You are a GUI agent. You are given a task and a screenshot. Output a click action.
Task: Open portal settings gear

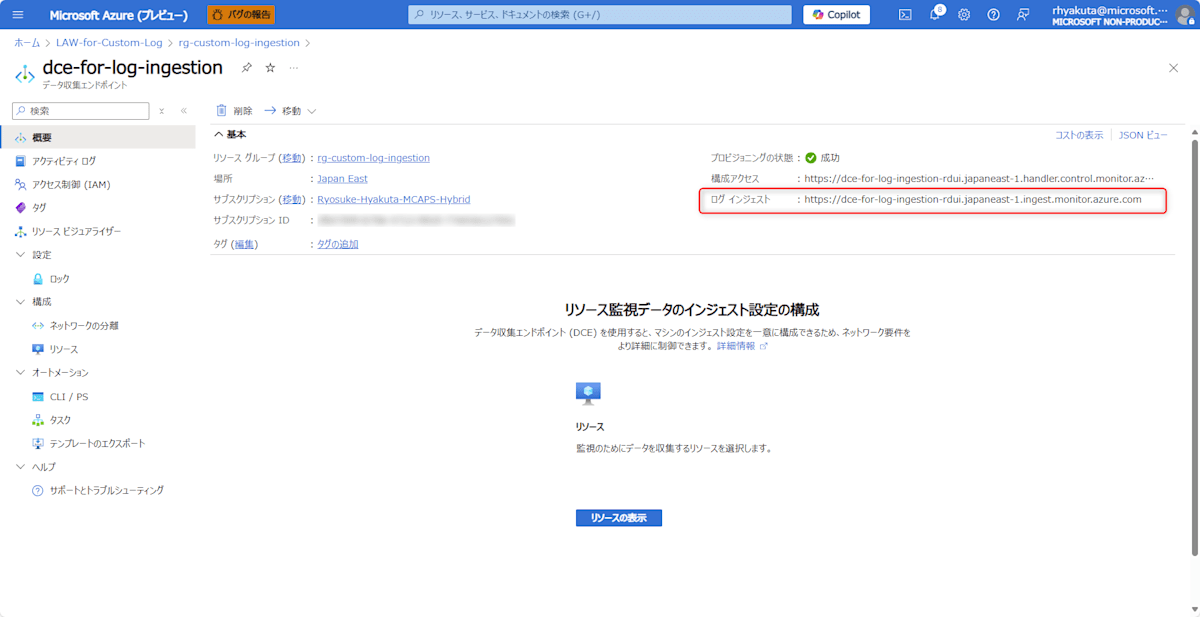point(964,15)
